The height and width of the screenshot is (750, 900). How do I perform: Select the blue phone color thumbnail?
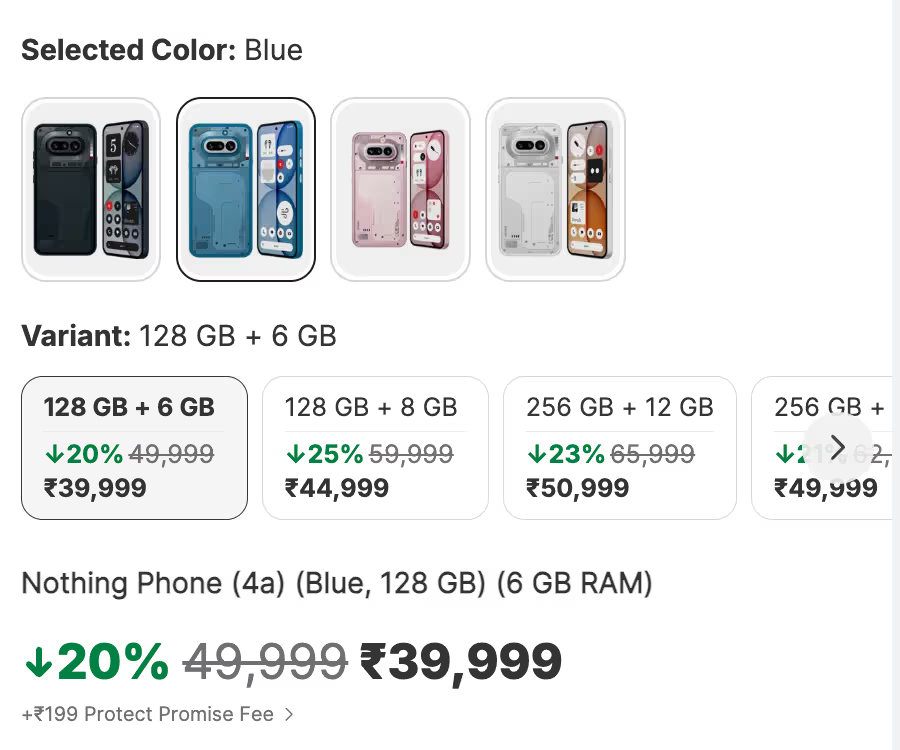(246, 189)
